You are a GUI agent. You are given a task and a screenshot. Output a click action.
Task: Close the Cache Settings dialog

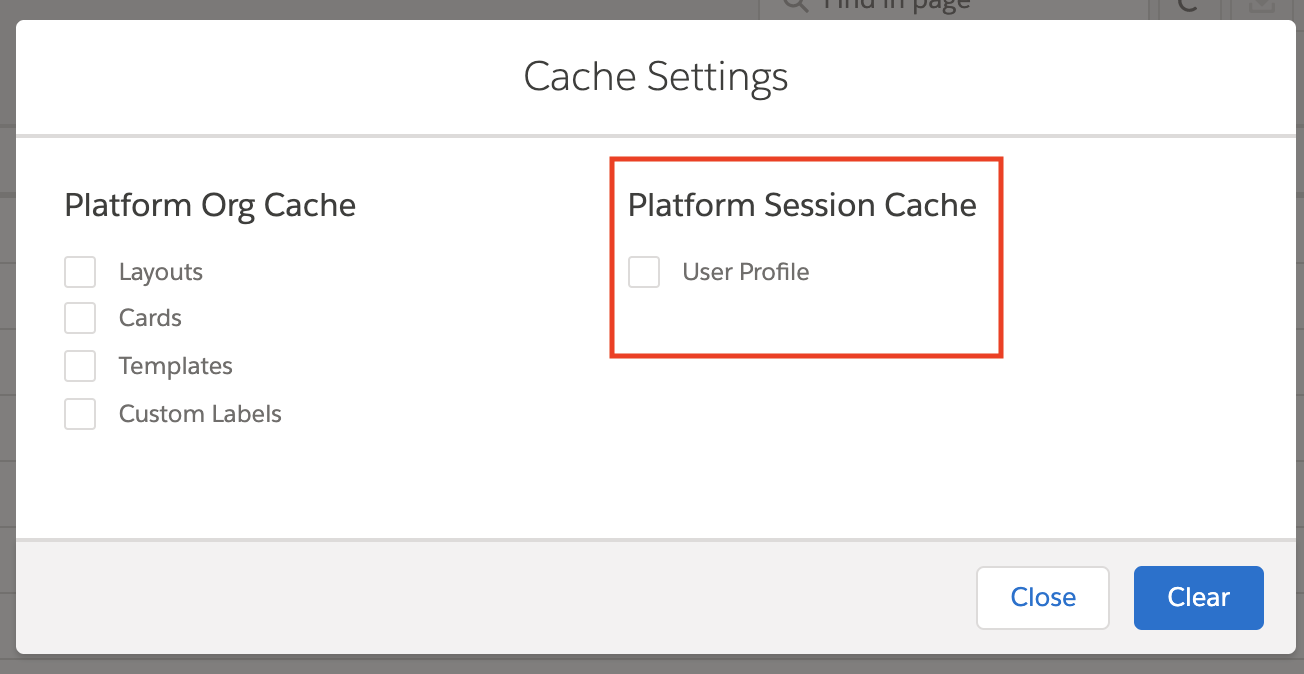point(1043,598)
